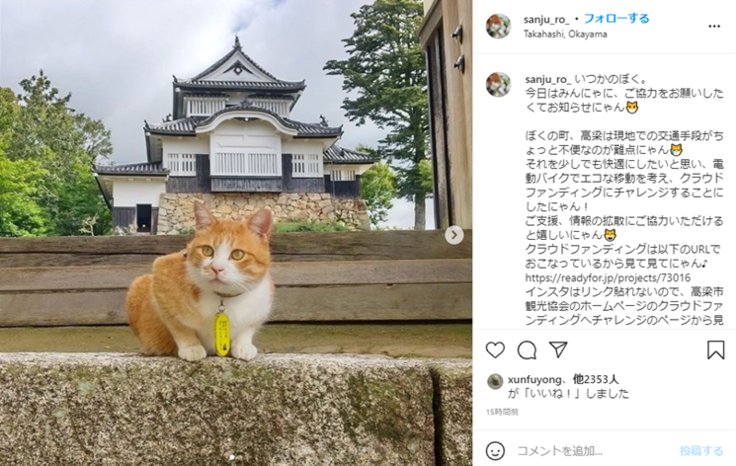View xunfuyong's profile from likes
This screenshot has width=736, height=466.
pos(534,379)
